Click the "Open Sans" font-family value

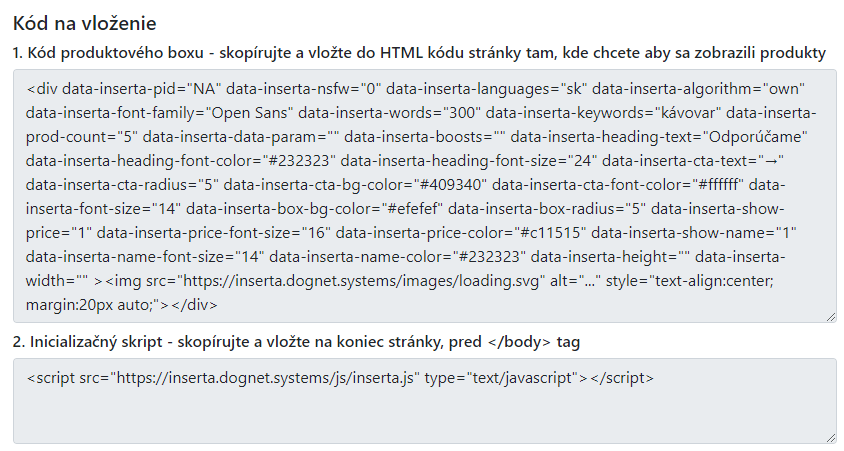point(244,110)
